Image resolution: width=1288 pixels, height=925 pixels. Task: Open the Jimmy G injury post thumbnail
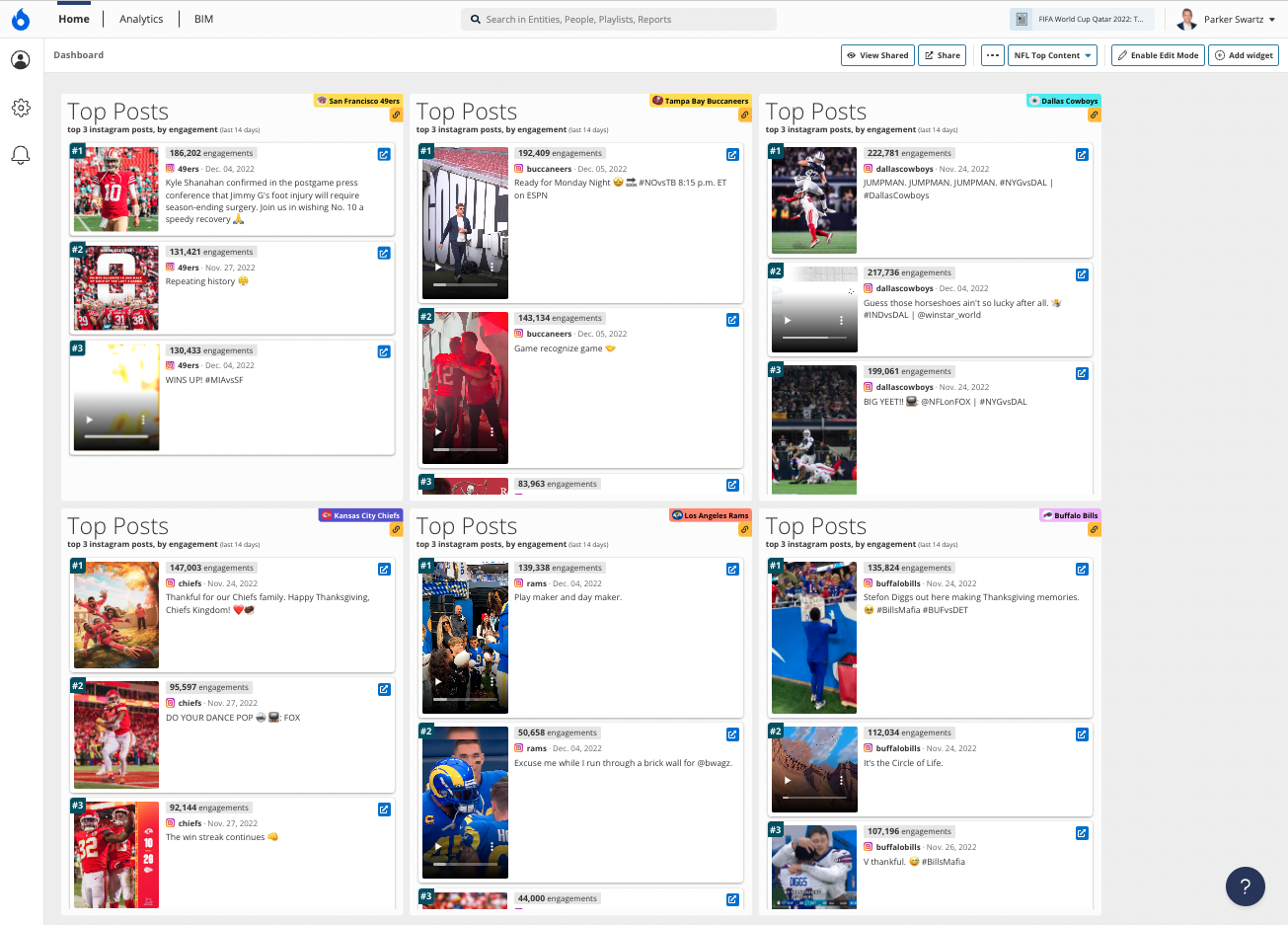(x=116, y=190)
